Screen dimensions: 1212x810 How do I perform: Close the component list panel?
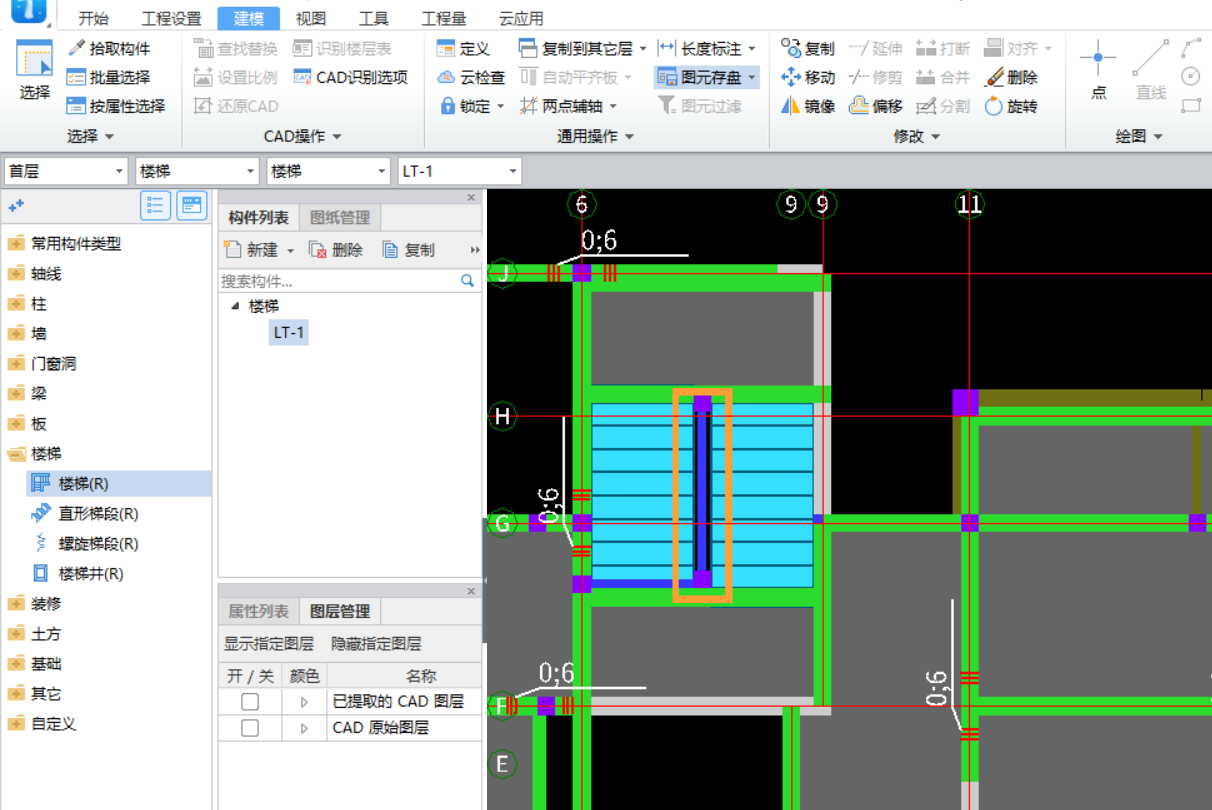coord(472,198)
